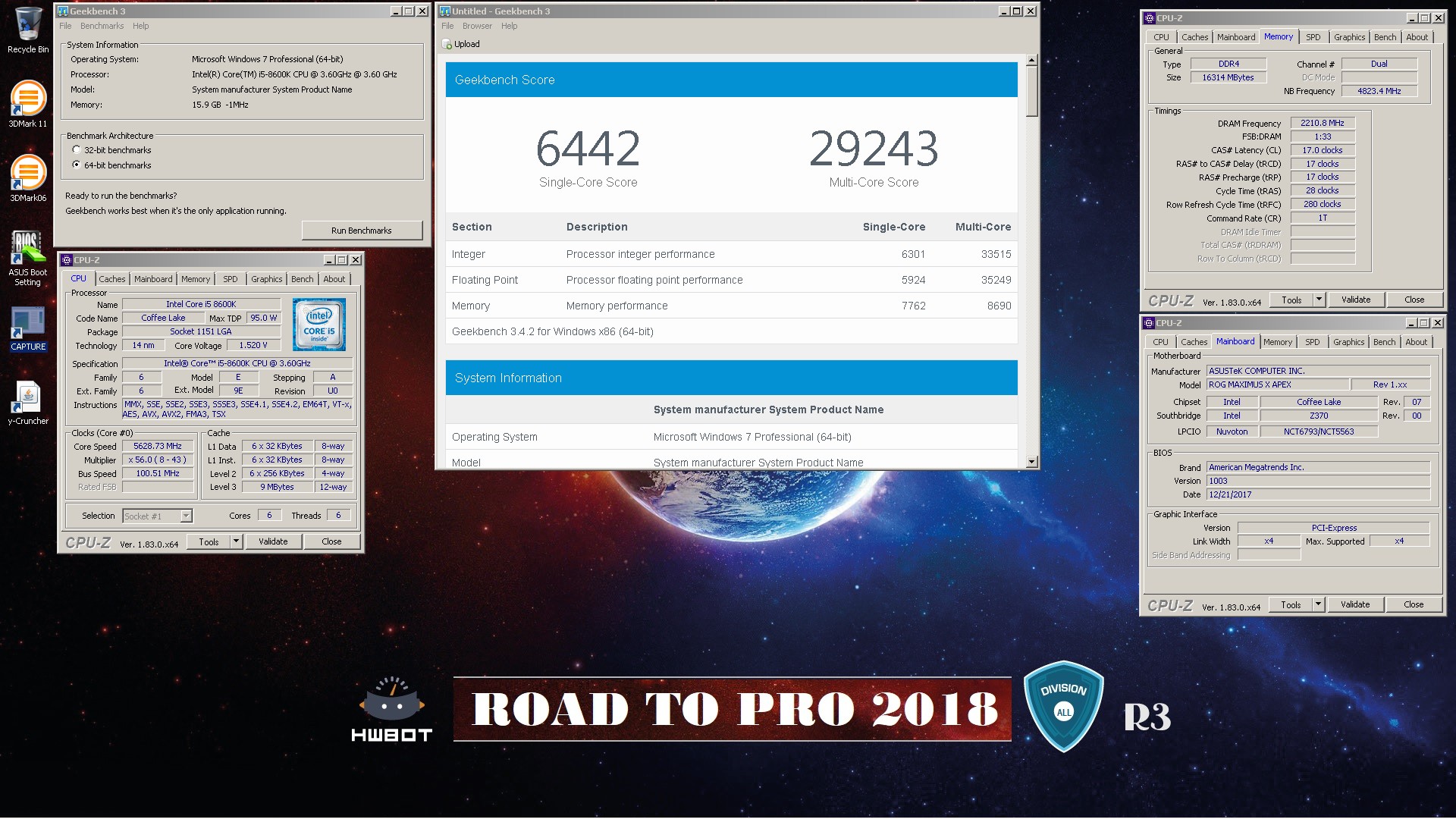Click Close button in CPU-Z Mainboard window
The image size is (1456, 819).
point(1414,604)
